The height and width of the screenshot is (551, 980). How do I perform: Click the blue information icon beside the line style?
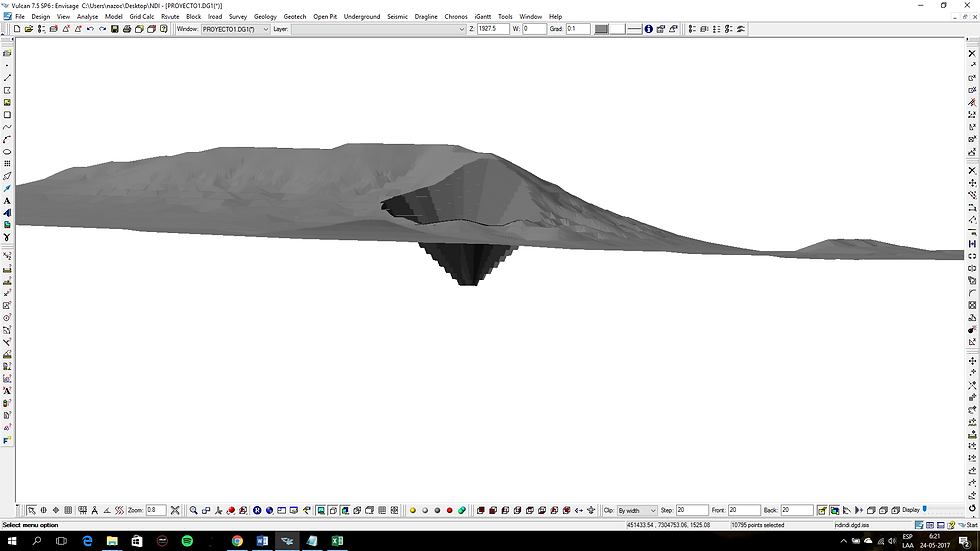[649, 29]
